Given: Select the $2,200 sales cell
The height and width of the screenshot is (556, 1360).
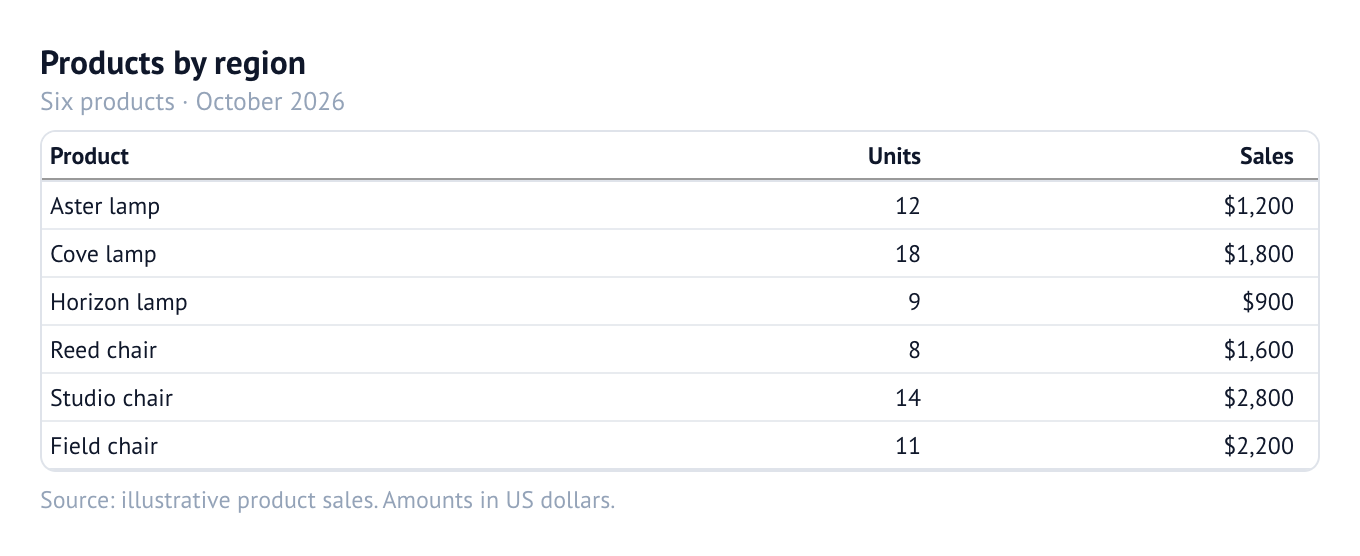Looking at the screenshot, I should pyautogui.click(x=1258, y=446).
